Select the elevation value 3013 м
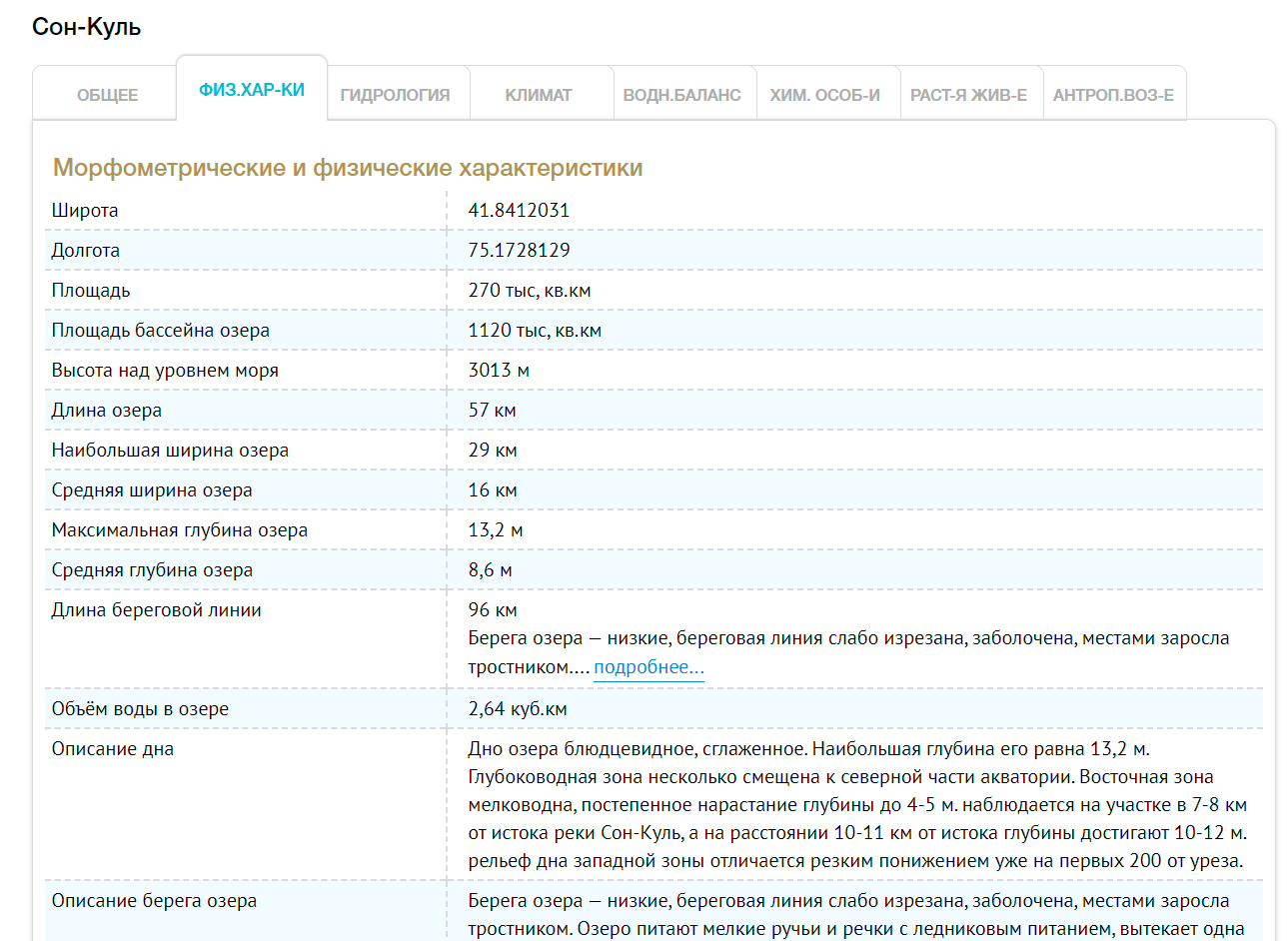1288x941 pixels. 499,371
